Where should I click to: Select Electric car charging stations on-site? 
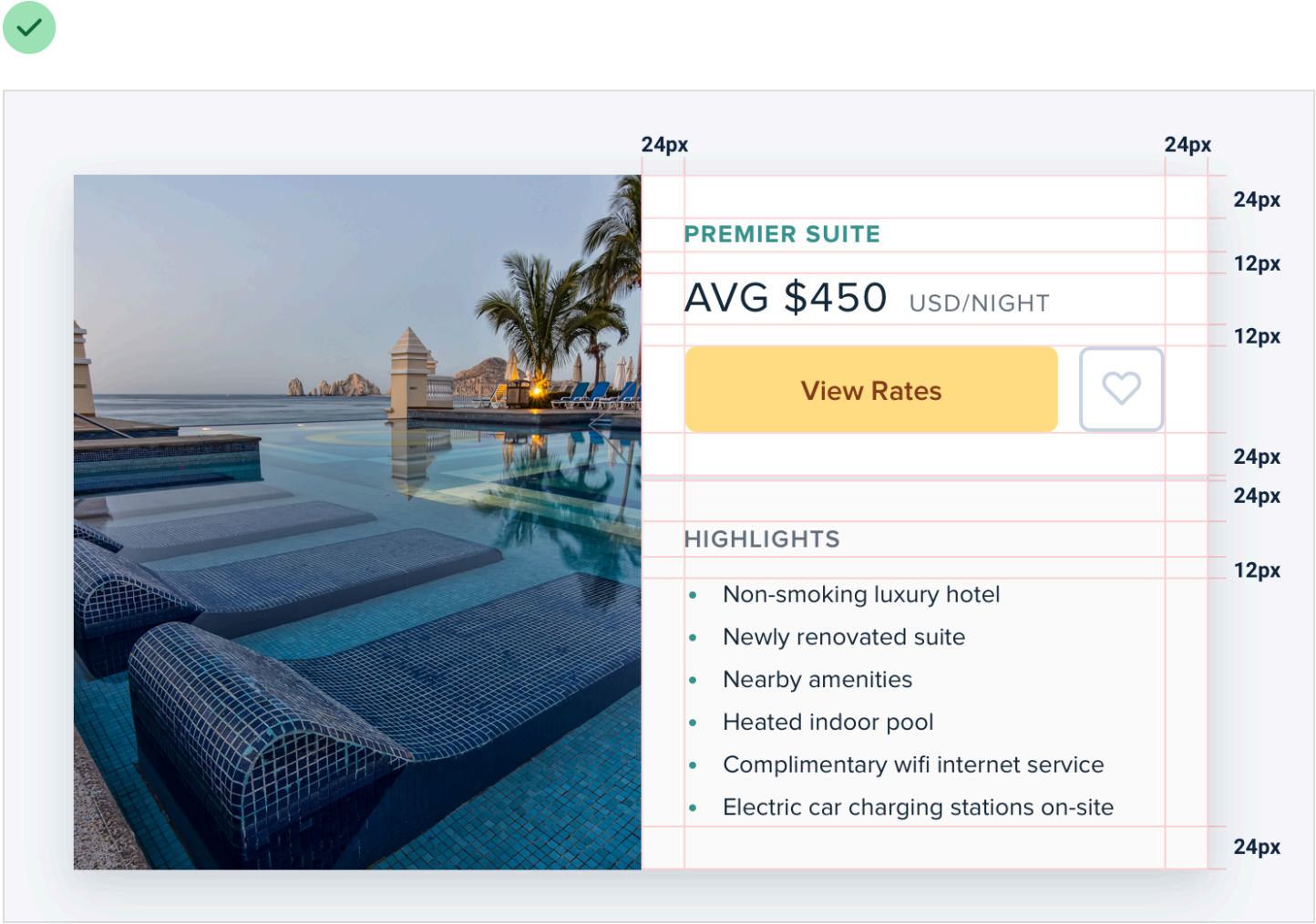click(x=918, y=808)
